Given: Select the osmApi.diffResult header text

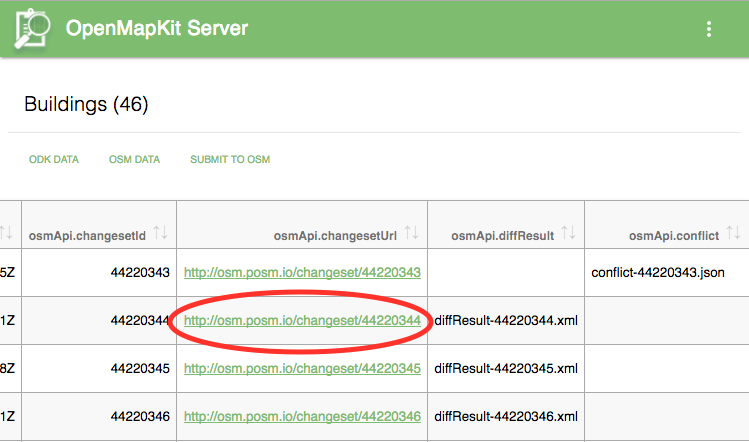Looking at the screenshot, I should (x=503, y=236).
